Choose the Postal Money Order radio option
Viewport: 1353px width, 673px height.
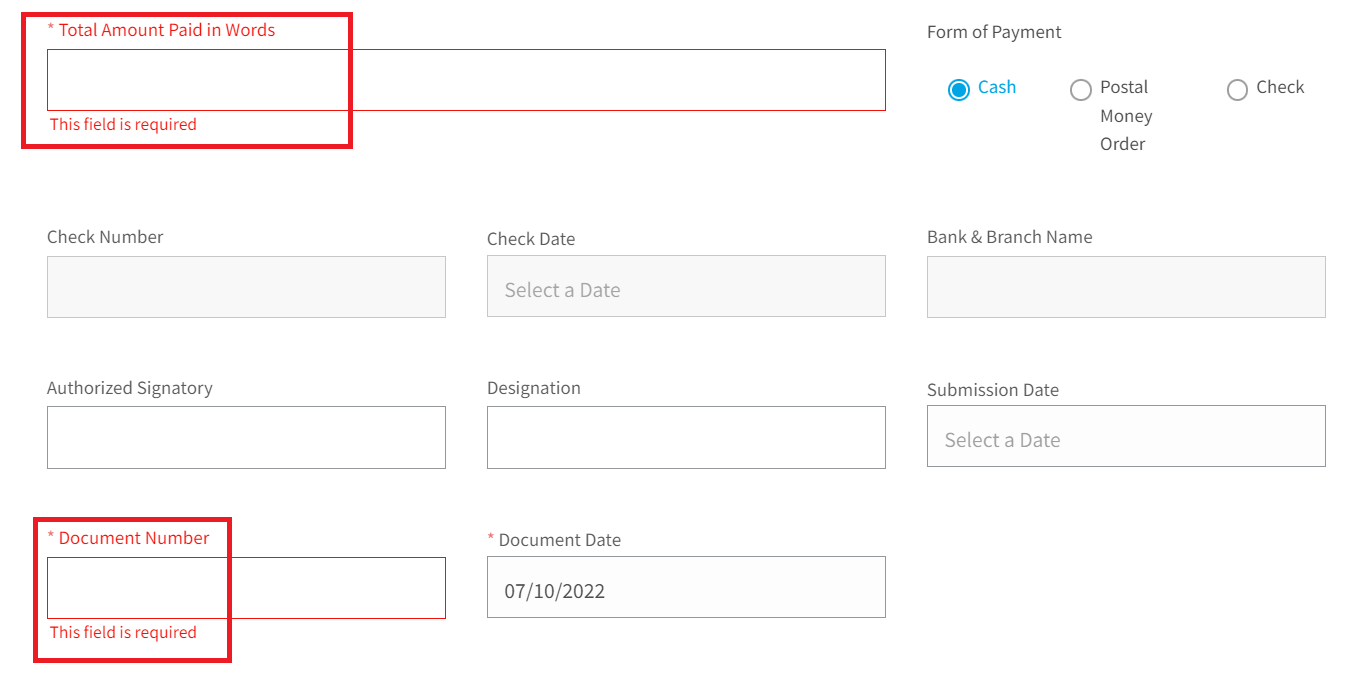click(1080, 90)
